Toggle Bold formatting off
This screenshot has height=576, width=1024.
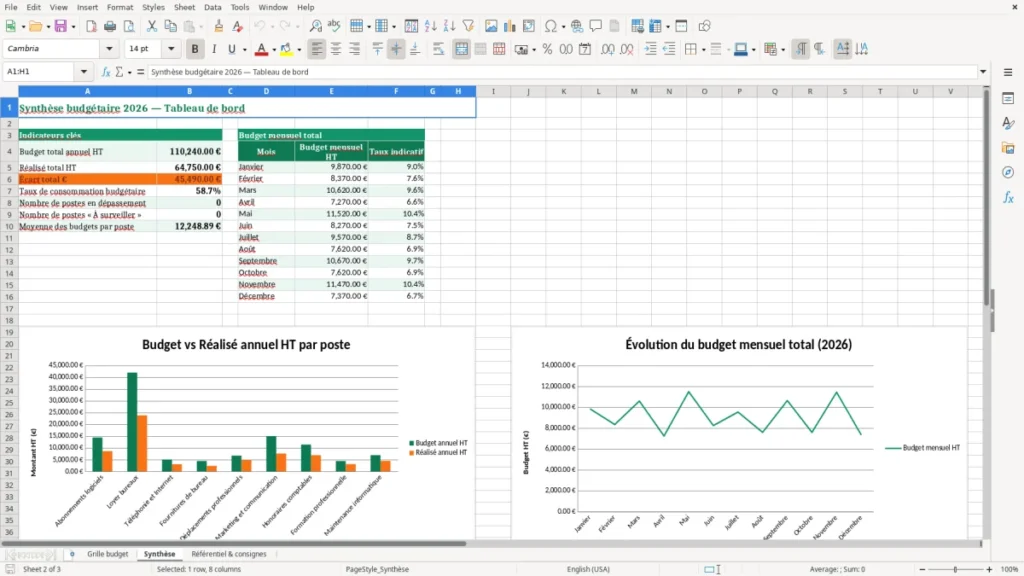click(195, 49)
